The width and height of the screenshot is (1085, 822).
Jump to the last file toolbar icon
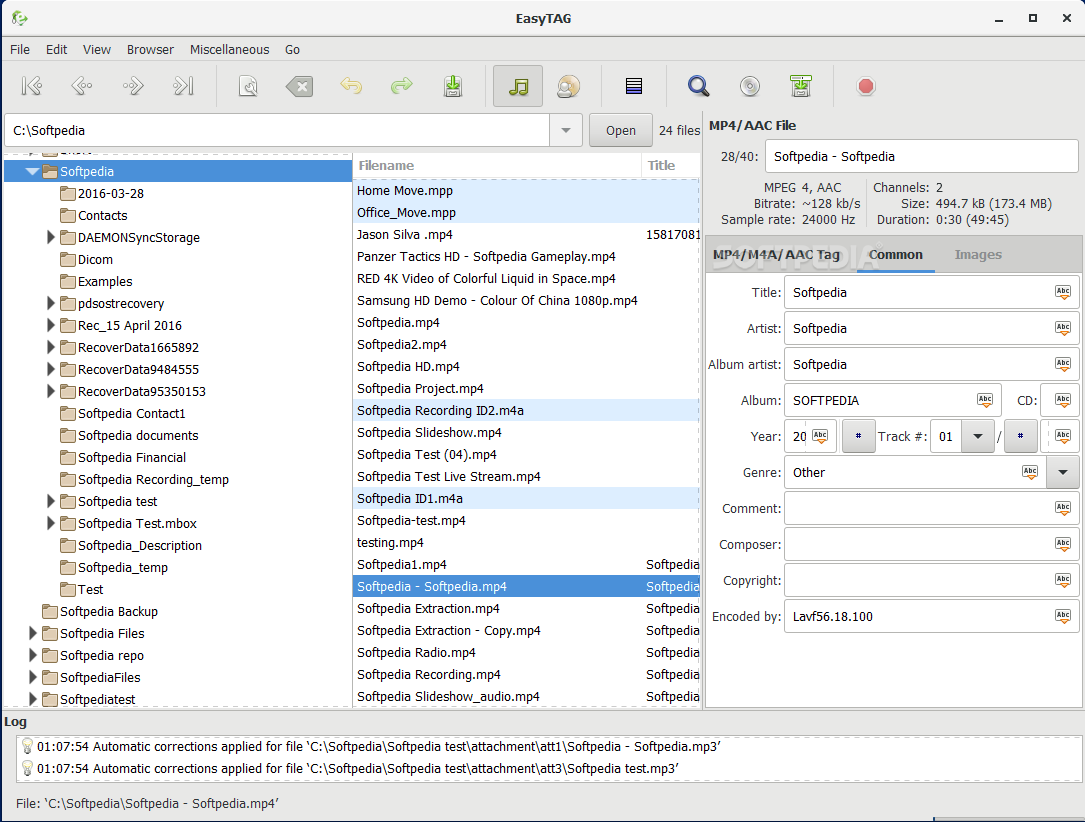[183, 86]
